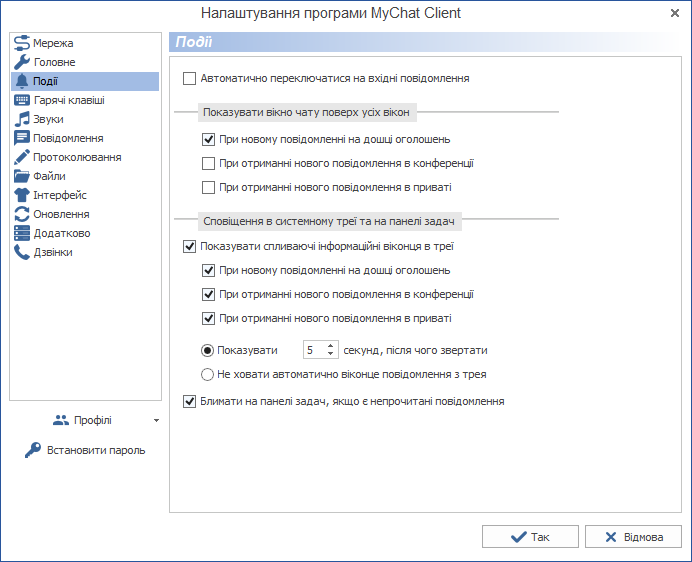Click the wrench icon next to Головне
This screenshot has height=562, width=692.
[x=22, y=62]
